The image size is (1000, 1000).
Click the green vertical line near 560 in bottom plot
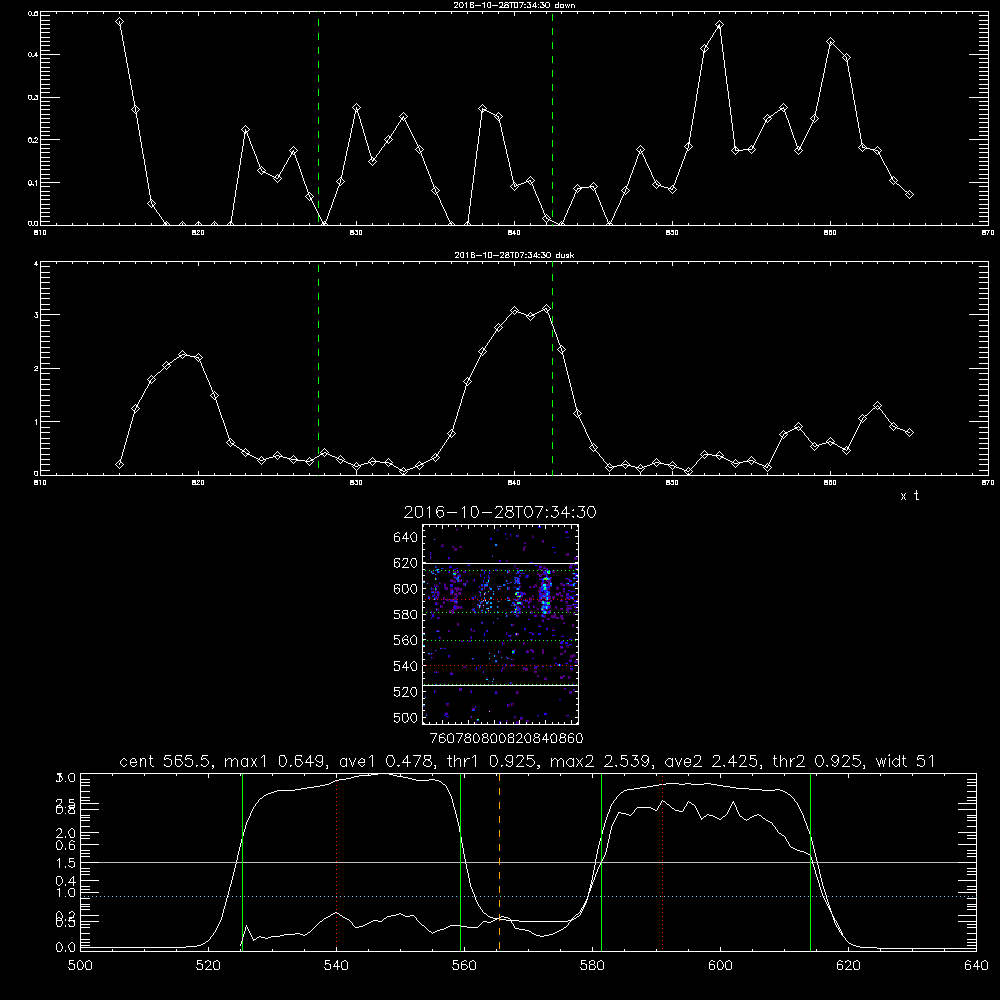[460, 861]
